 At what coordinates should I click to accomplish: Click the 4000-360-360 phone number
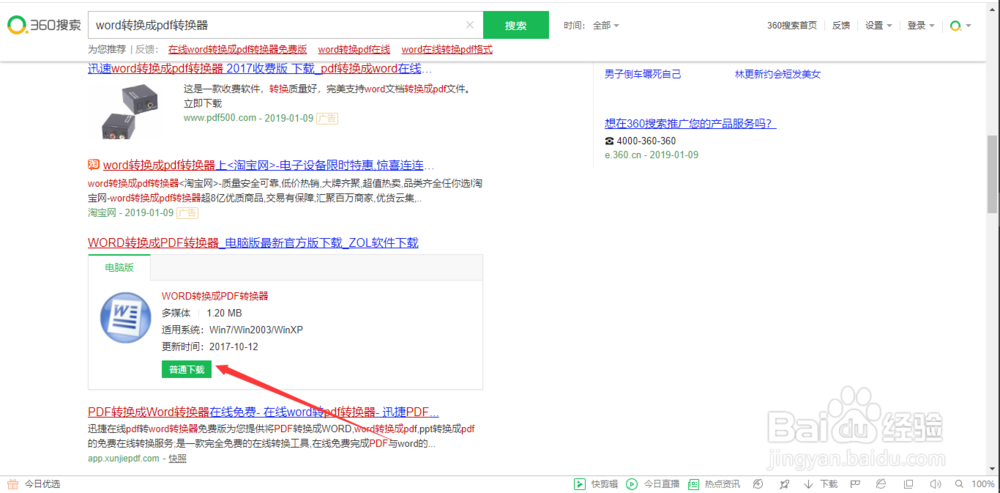(x=645, y=141)
